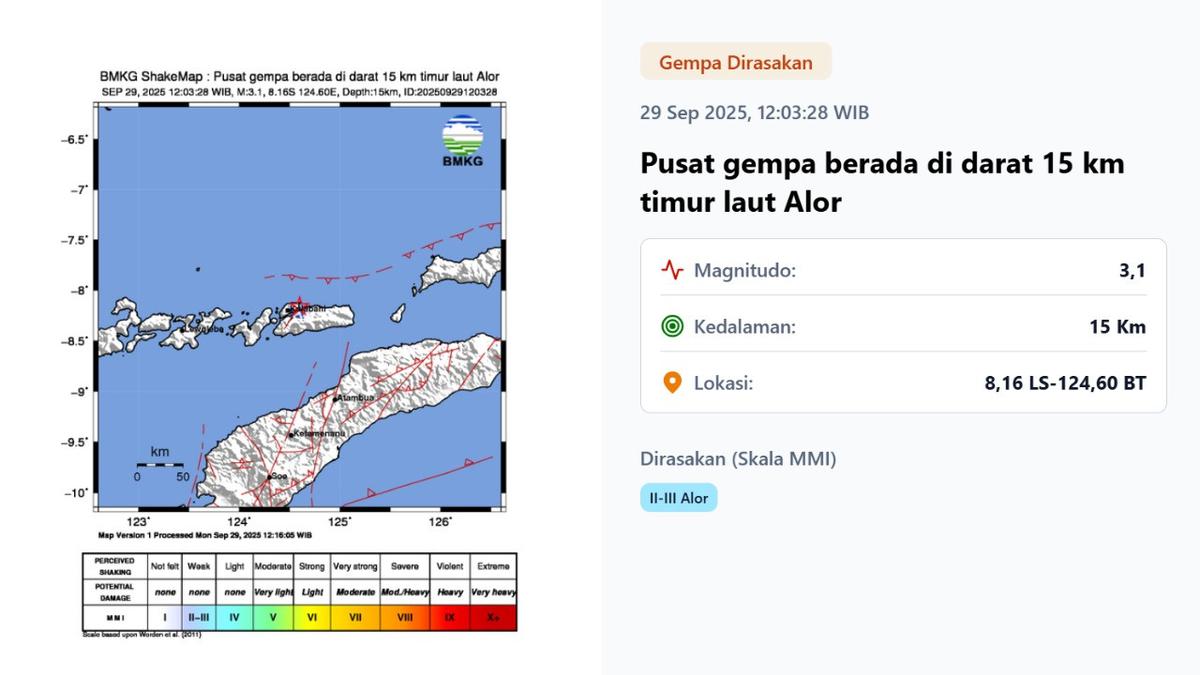Screen dimensions: 1200x675
Task: Click the km distance scale bar
Action: (x=160, y=465)
